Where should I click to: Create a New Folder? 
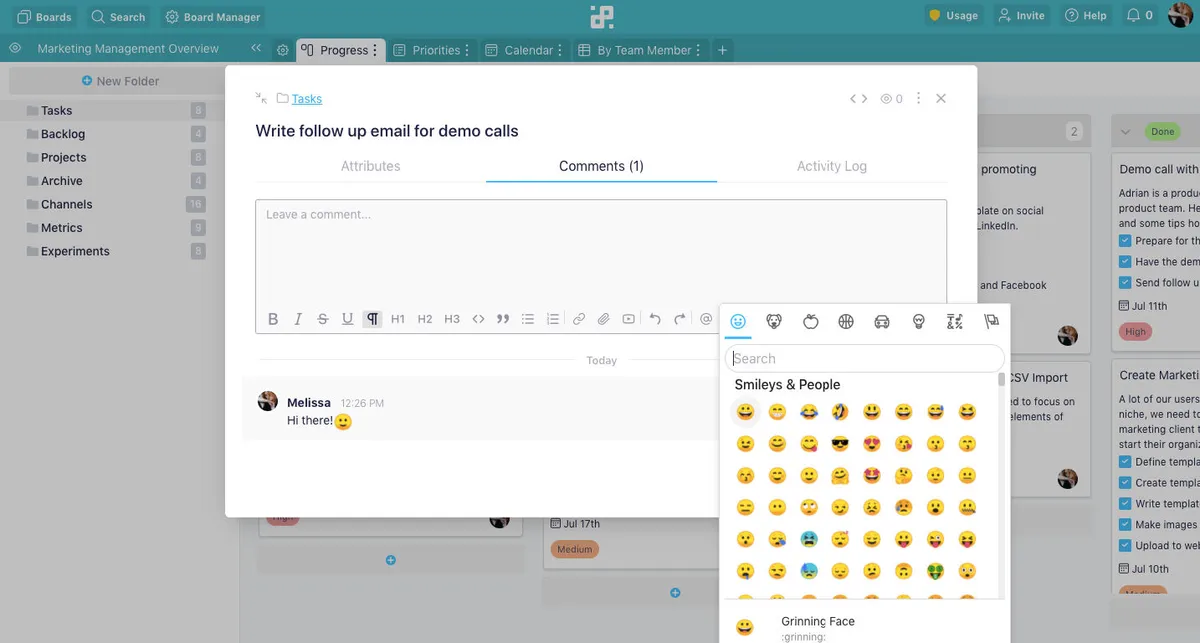tap(120, 81)
